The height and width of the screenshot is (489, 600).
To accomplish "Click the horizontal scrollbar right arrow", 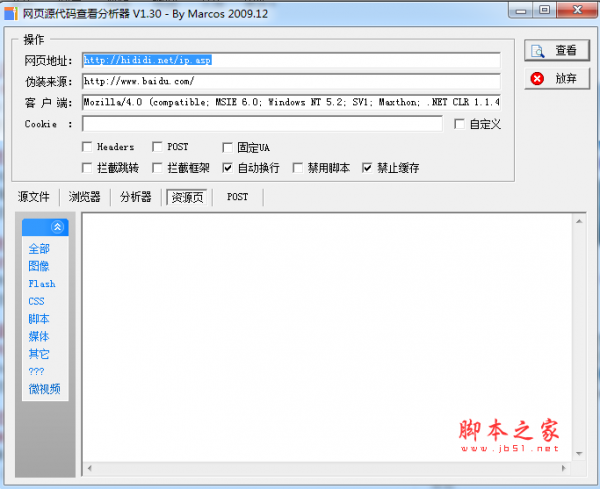I will coord(563,468).
